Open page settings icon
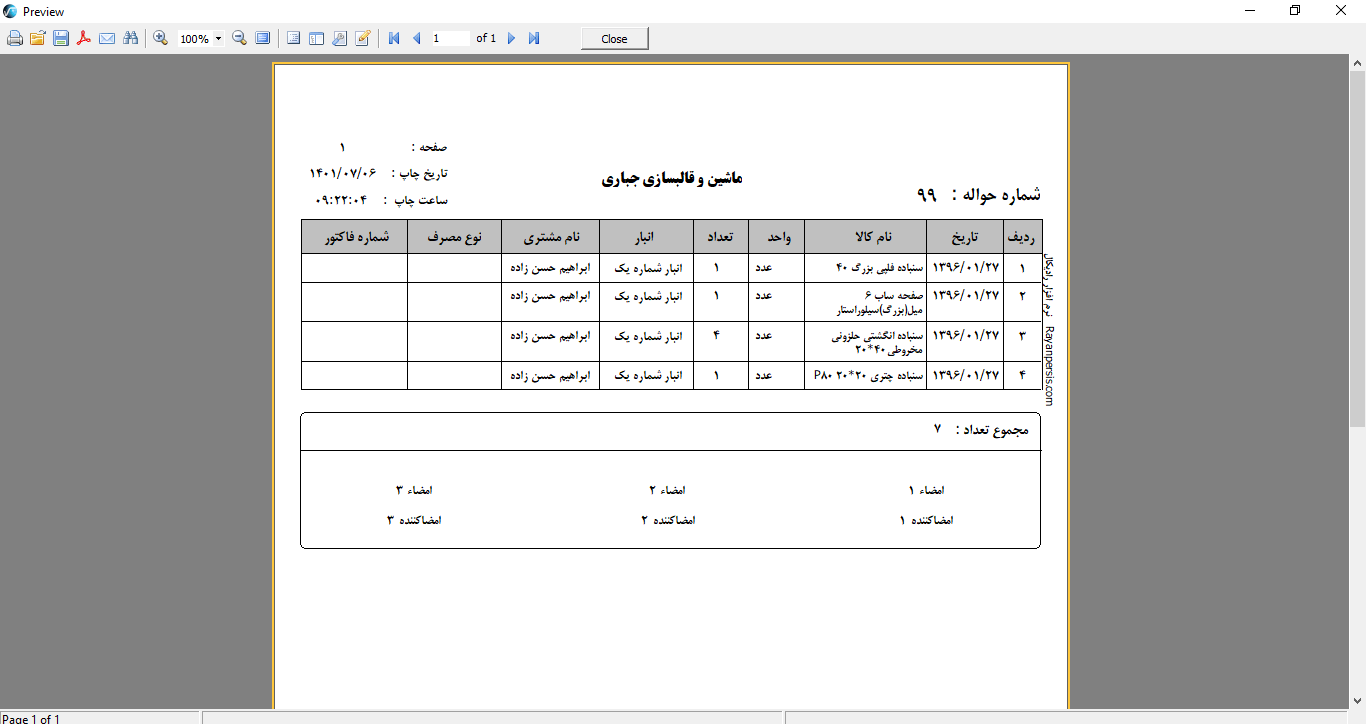1366x724 pixels. [x=340, y=38]
